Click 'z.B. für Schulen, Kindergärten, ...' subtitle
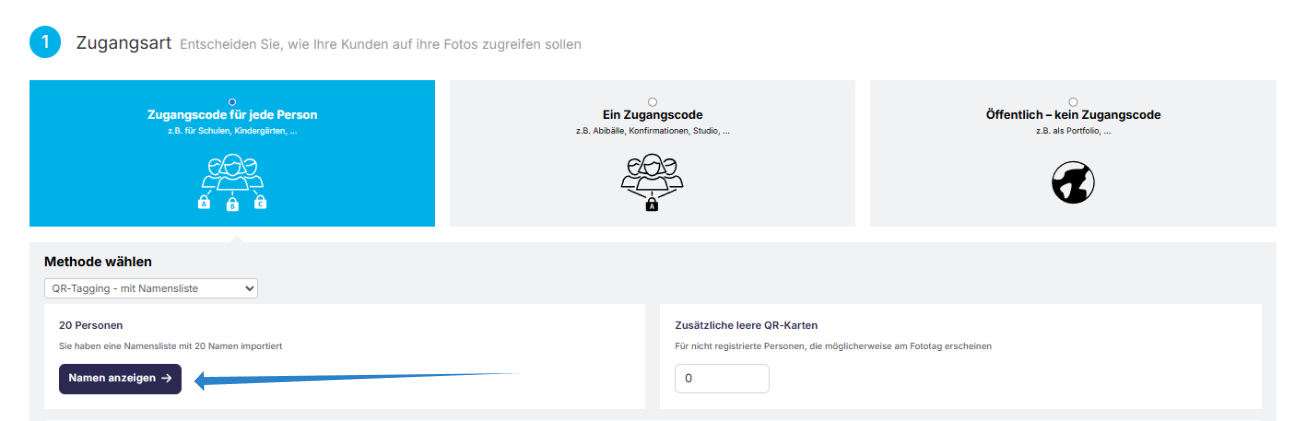The height and width of the screenshot is (421, 1295). tap(232, 131)
